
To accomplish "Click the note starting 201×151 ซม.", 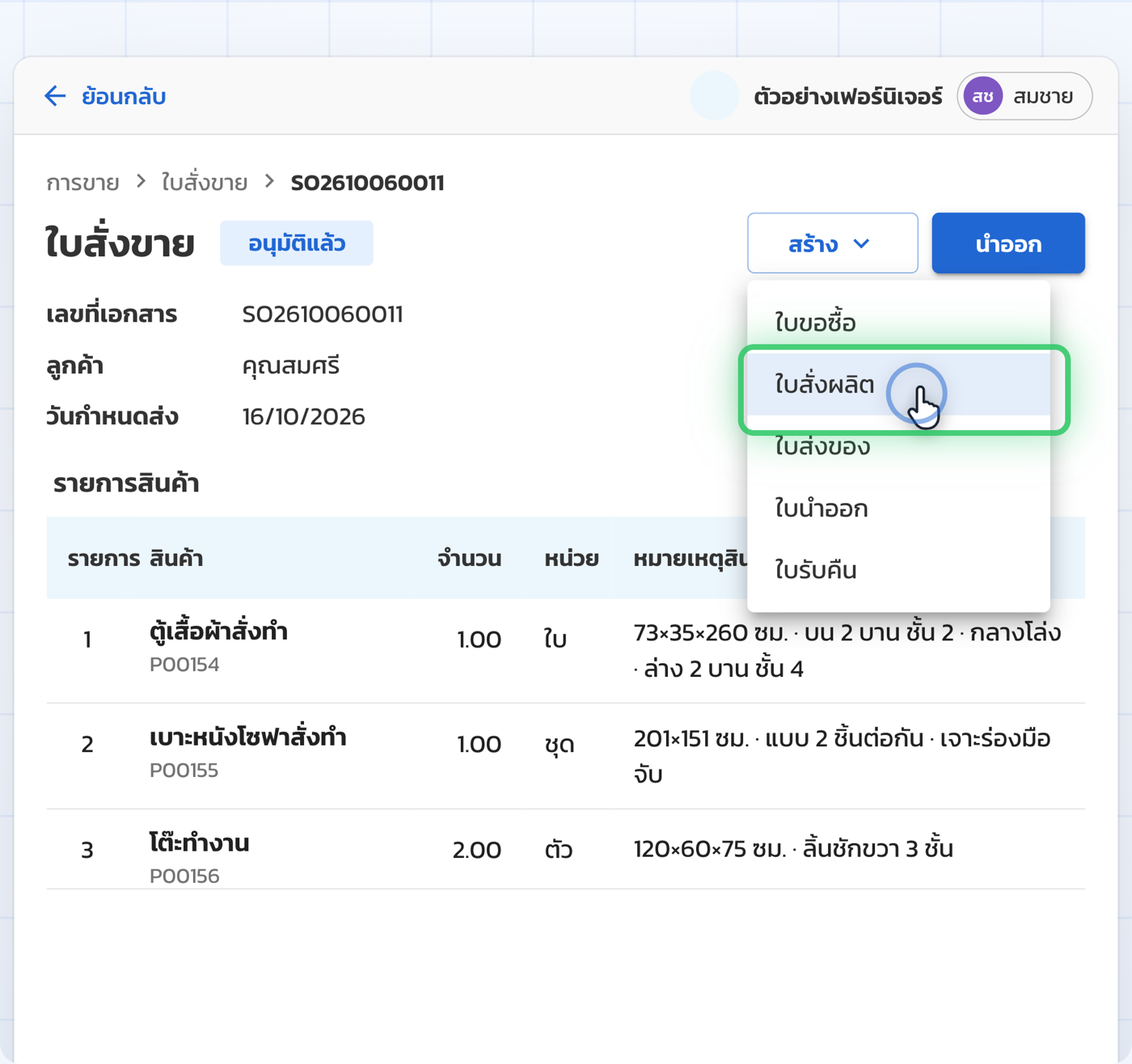I will point(842,757).
